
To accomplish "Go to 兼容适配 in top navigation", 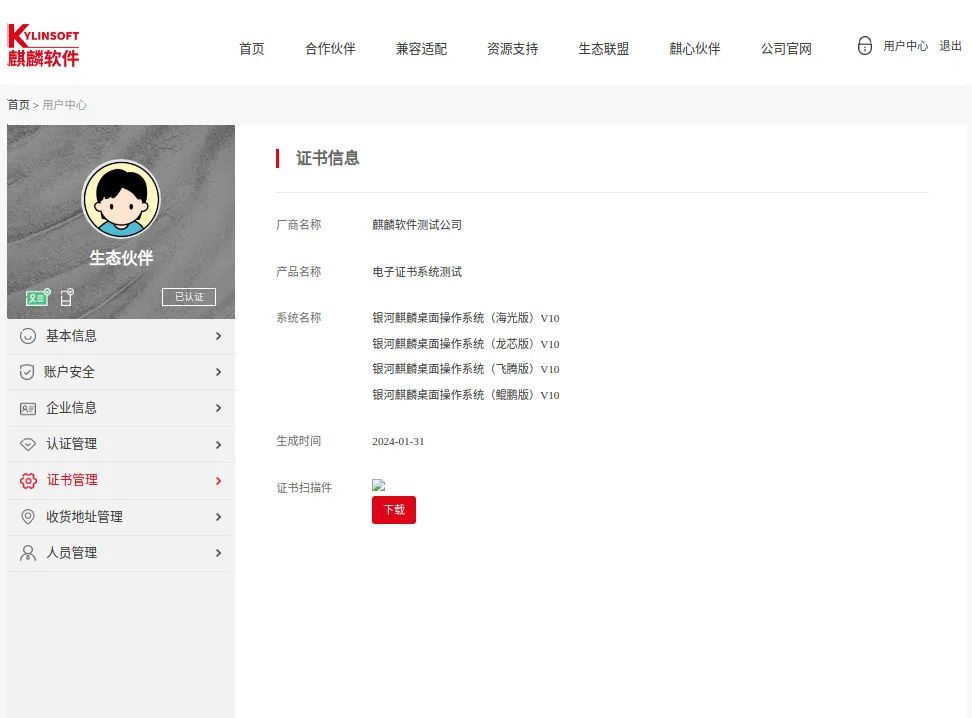I will (421, 49).
